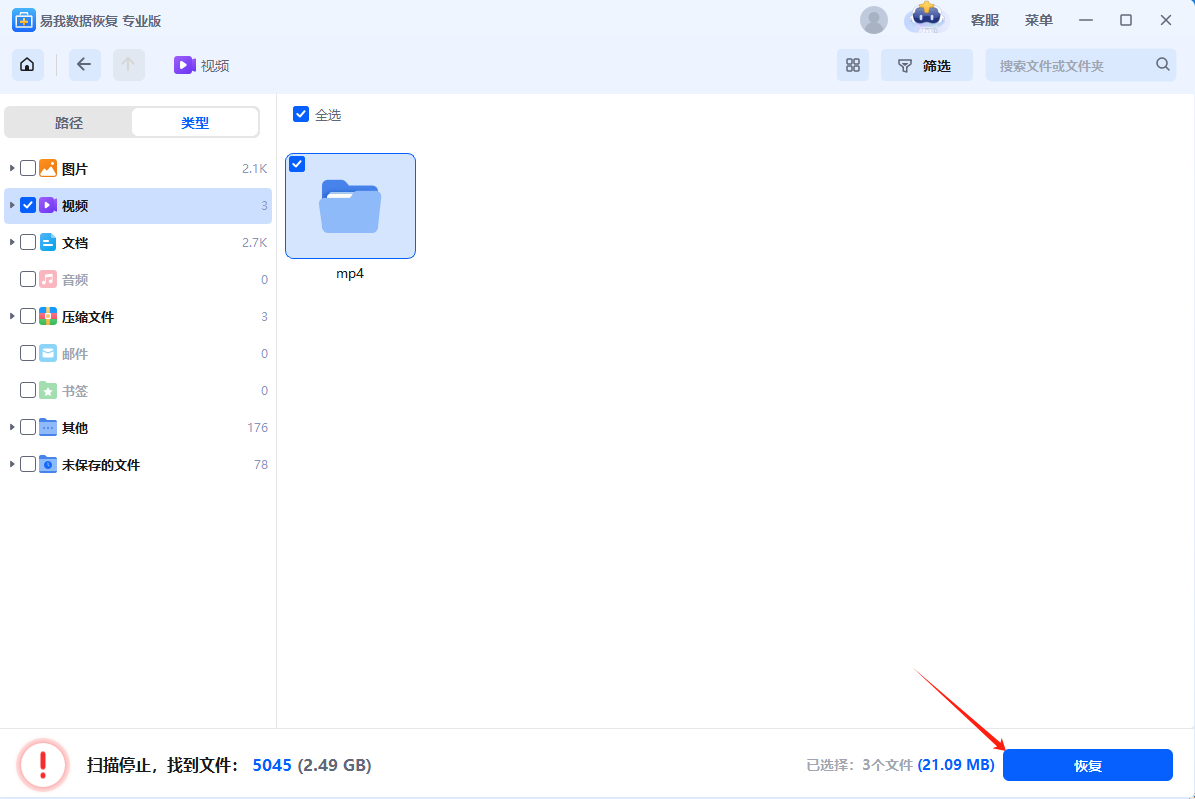Go up one level arrow button

128,65
